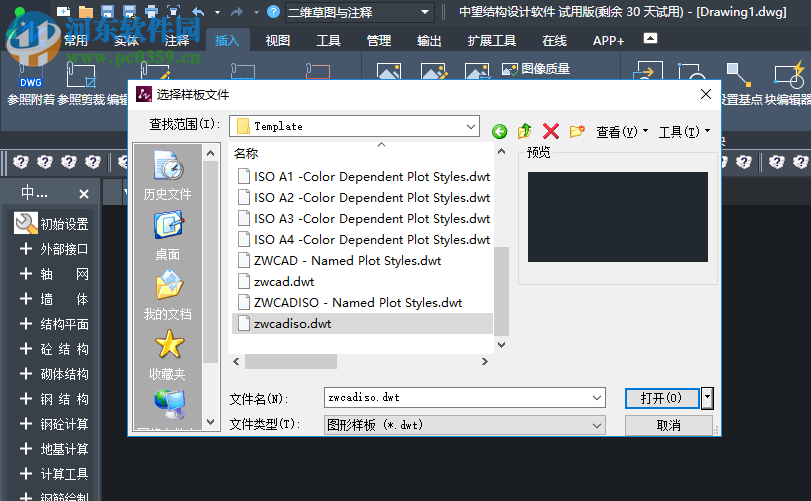Select the zwcadiso.dwt file

click(362, 324)
